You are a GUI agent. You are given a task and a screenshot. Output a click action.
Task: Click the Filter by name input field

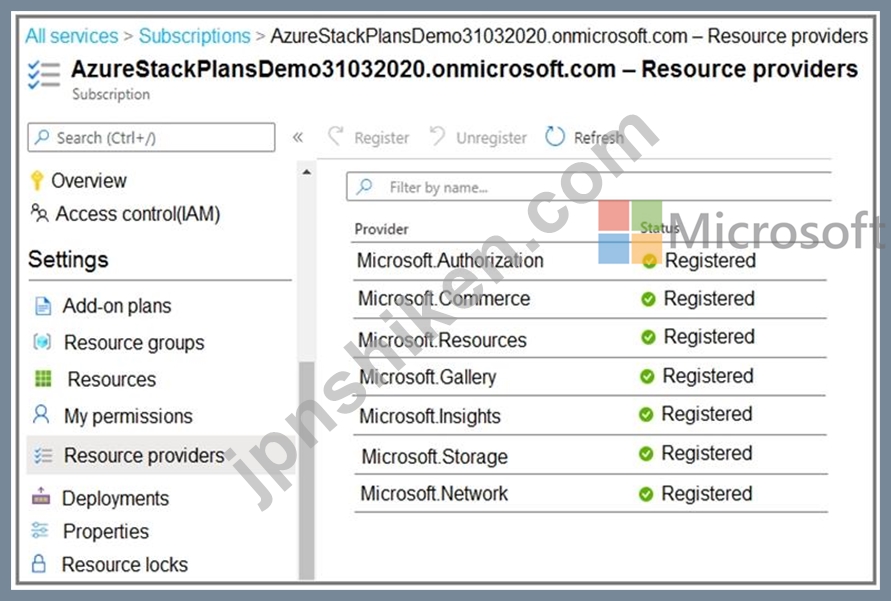(589, 186)
